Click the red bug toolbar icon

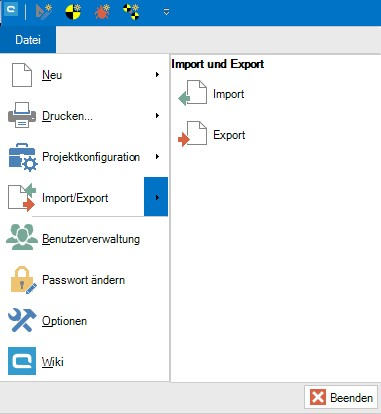(102, 12)
